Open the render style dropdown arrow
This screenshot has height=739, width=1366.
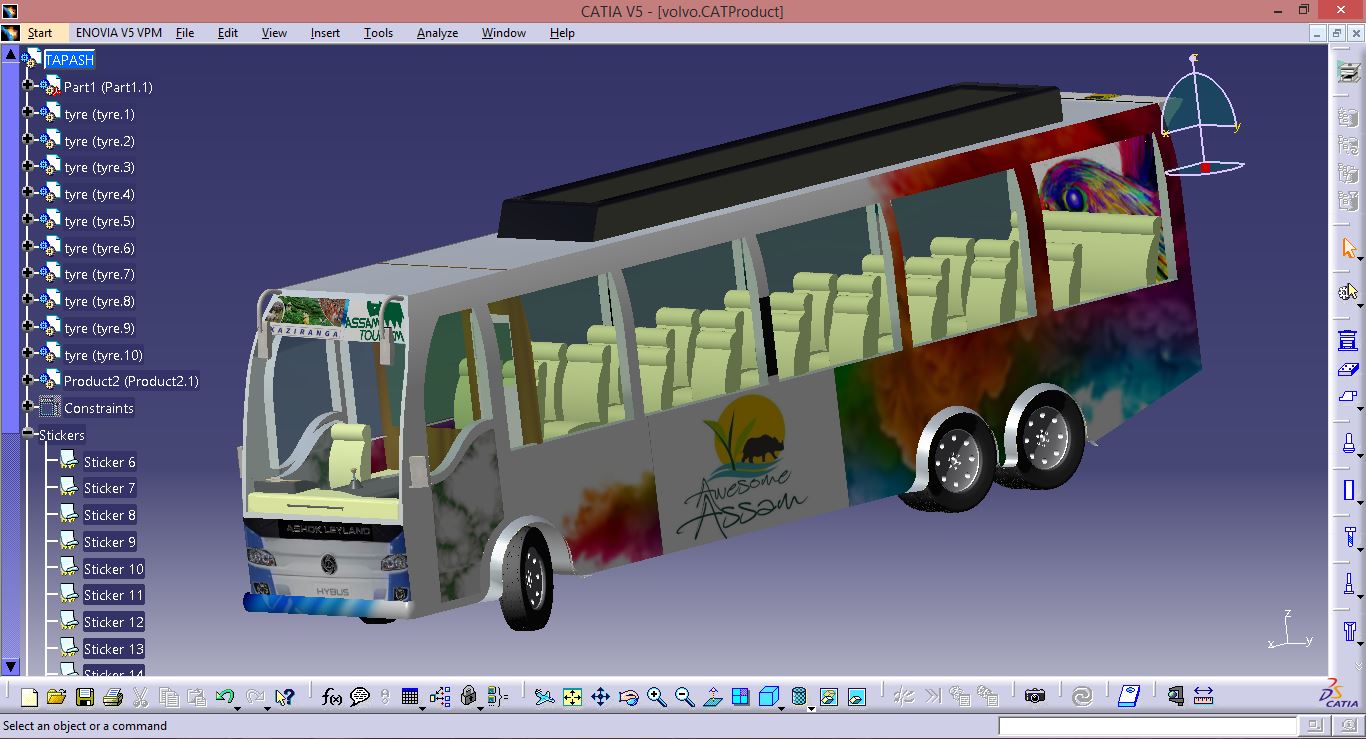coord(810,708)
